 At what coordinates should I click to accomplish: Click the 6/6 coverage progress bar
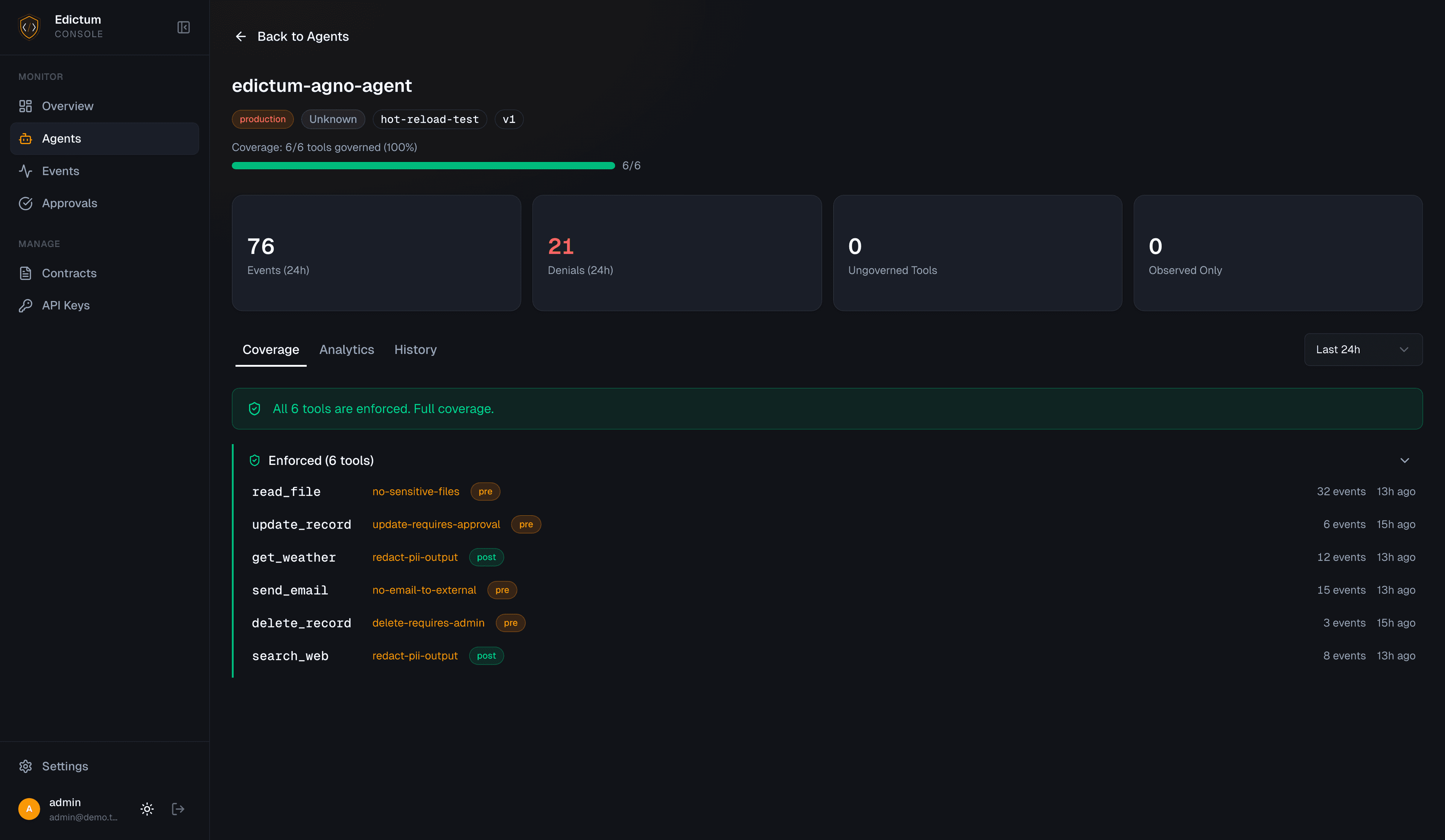pyautogui.click(x=423, y=166)
